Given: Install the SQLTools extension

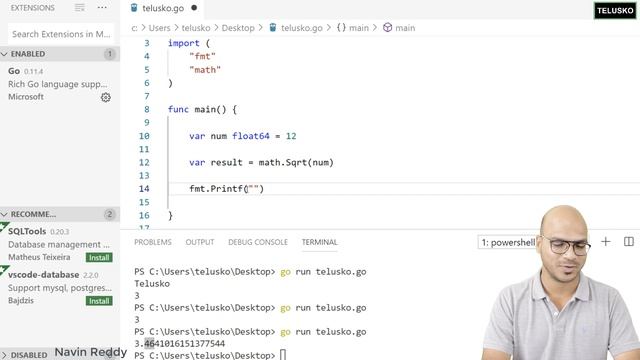Looking at the screenshot, I should [x=99, y=258].
